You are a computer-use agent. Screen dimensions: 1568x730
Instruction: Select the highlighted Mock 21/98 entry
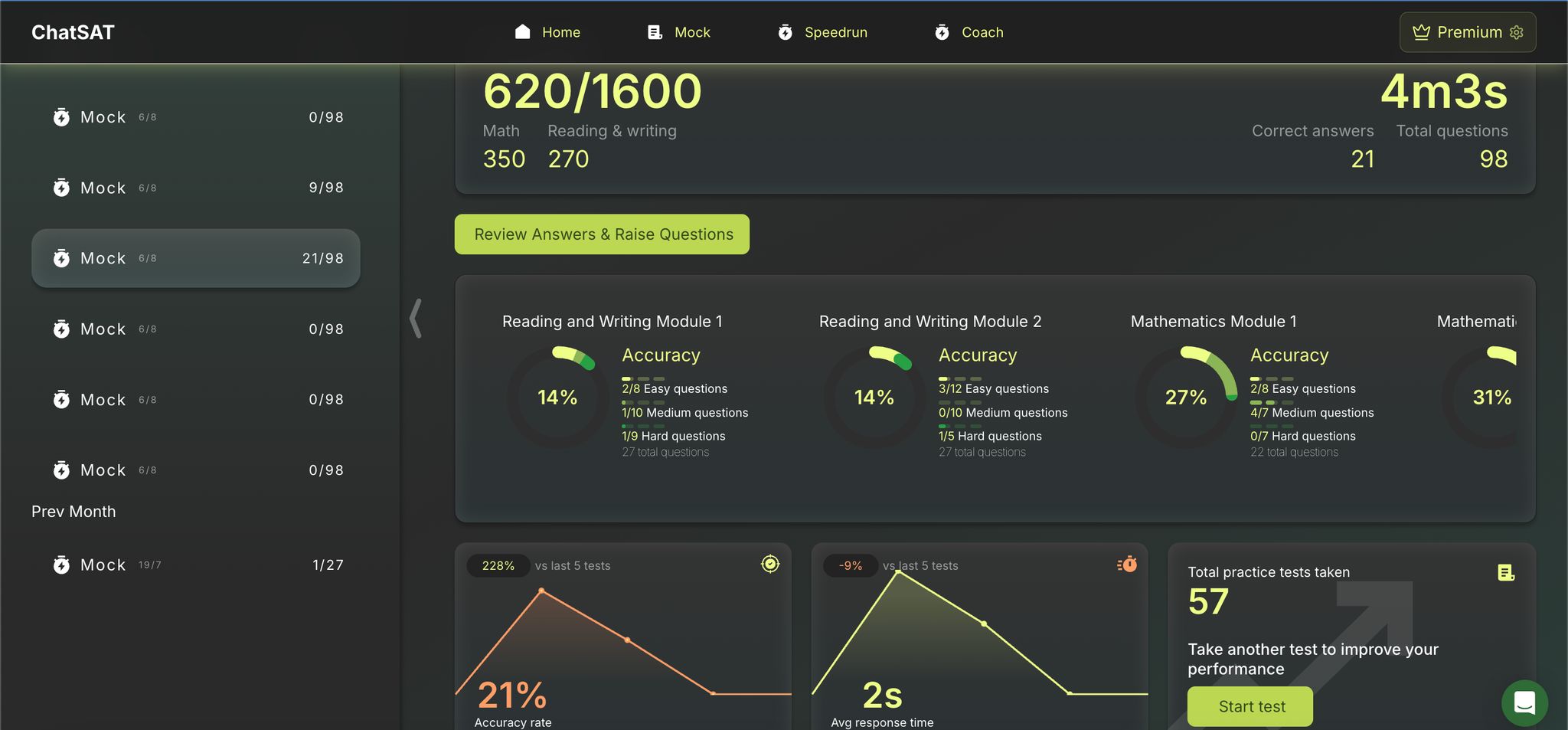coord(196,258)
